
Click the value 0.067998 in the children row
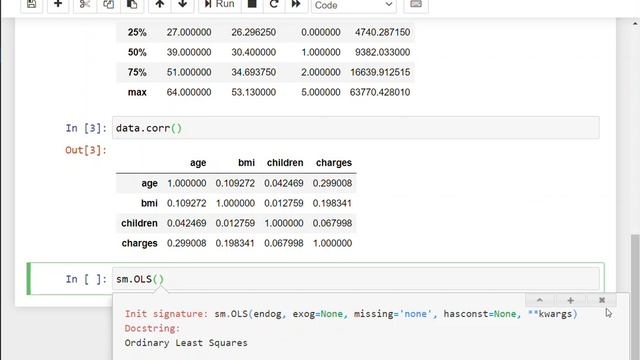click(332, 223)
